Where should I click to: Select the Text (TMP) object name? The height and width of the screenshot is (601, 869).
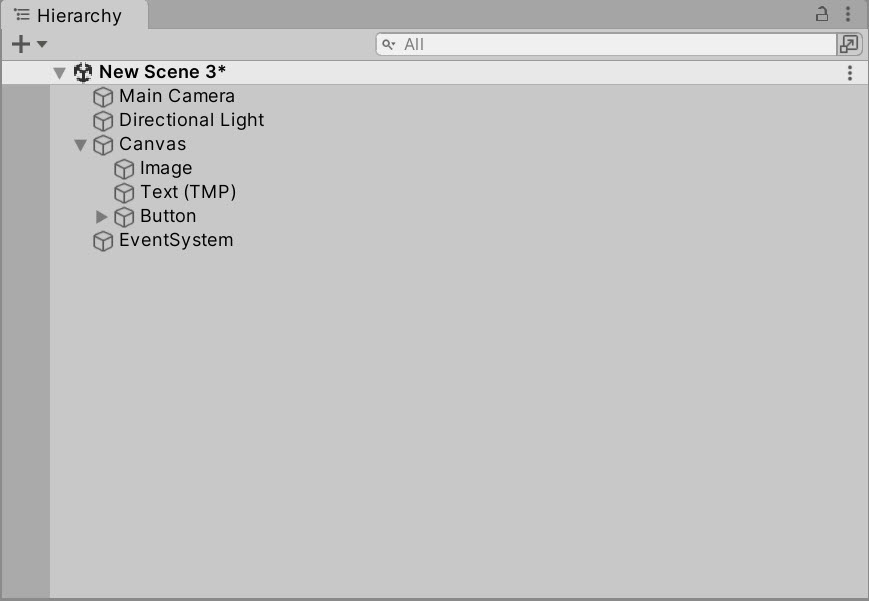[188, 192]
